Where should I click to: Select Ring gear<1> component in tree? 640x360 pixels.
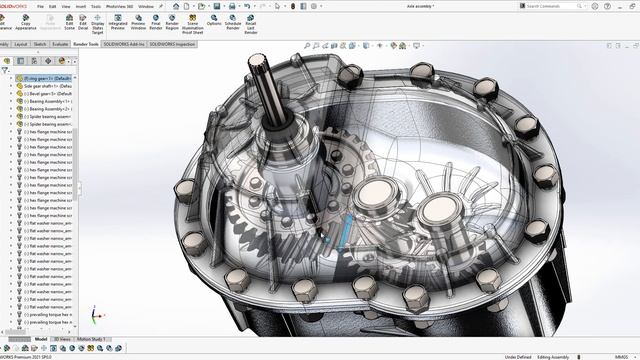[x=44, y=78]
